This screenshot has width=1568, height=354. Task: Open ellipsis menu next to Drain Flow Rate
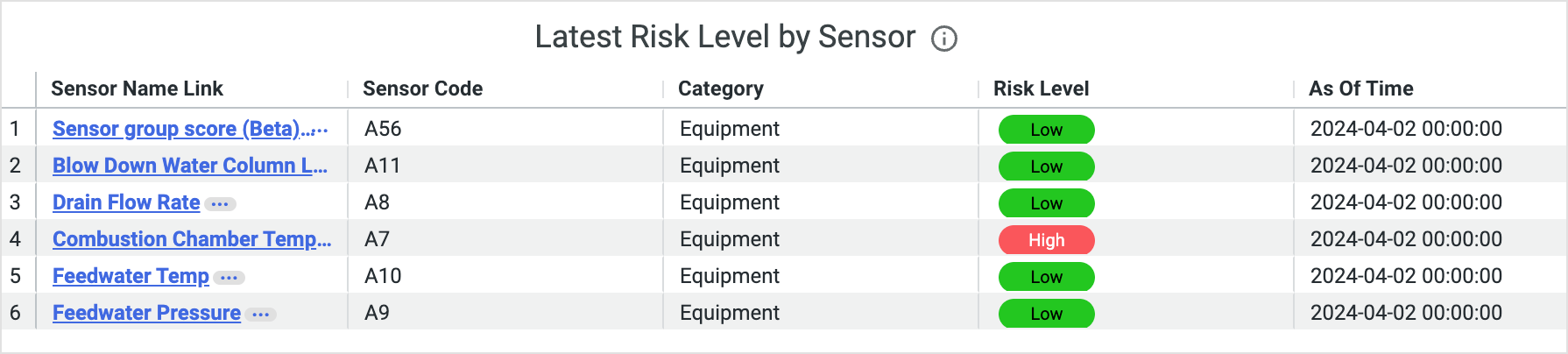pyautogui.click(x=220, y=203)
